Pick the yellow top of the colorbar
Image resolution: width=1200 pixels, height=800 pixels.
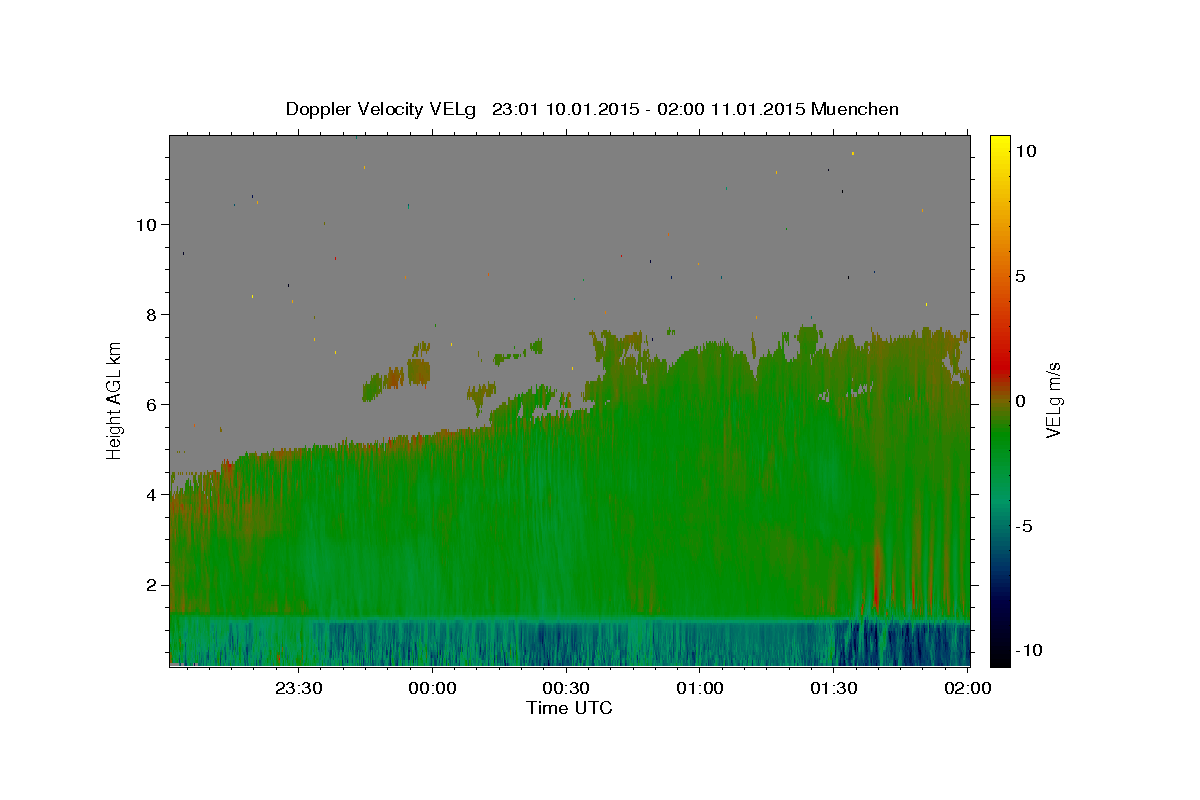[x=1000, y=145]
